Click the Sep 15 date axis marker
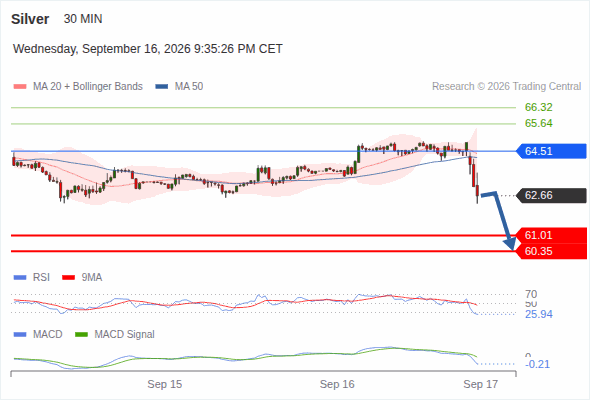The width and height of the screenshot is (590, 400). point(164,384)
